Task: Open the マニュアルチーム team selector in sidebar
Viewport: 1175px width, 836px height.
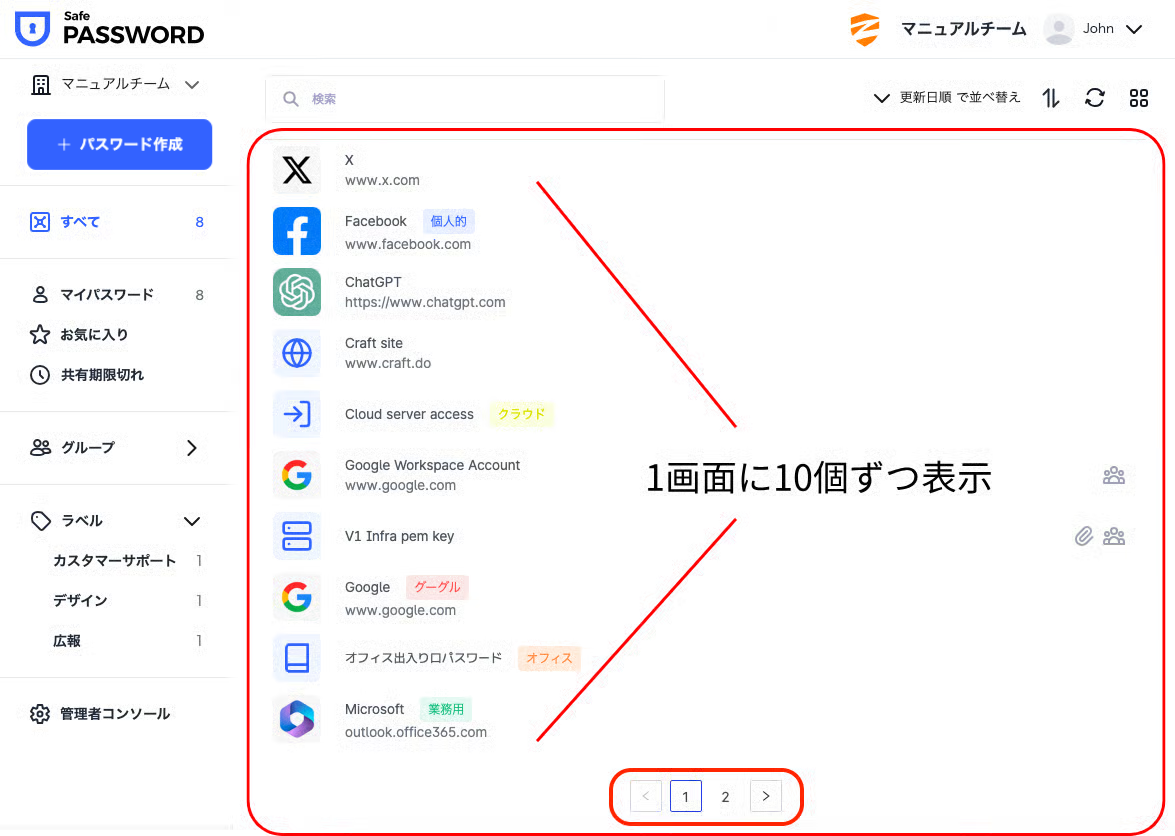Action: pos(115,85)
